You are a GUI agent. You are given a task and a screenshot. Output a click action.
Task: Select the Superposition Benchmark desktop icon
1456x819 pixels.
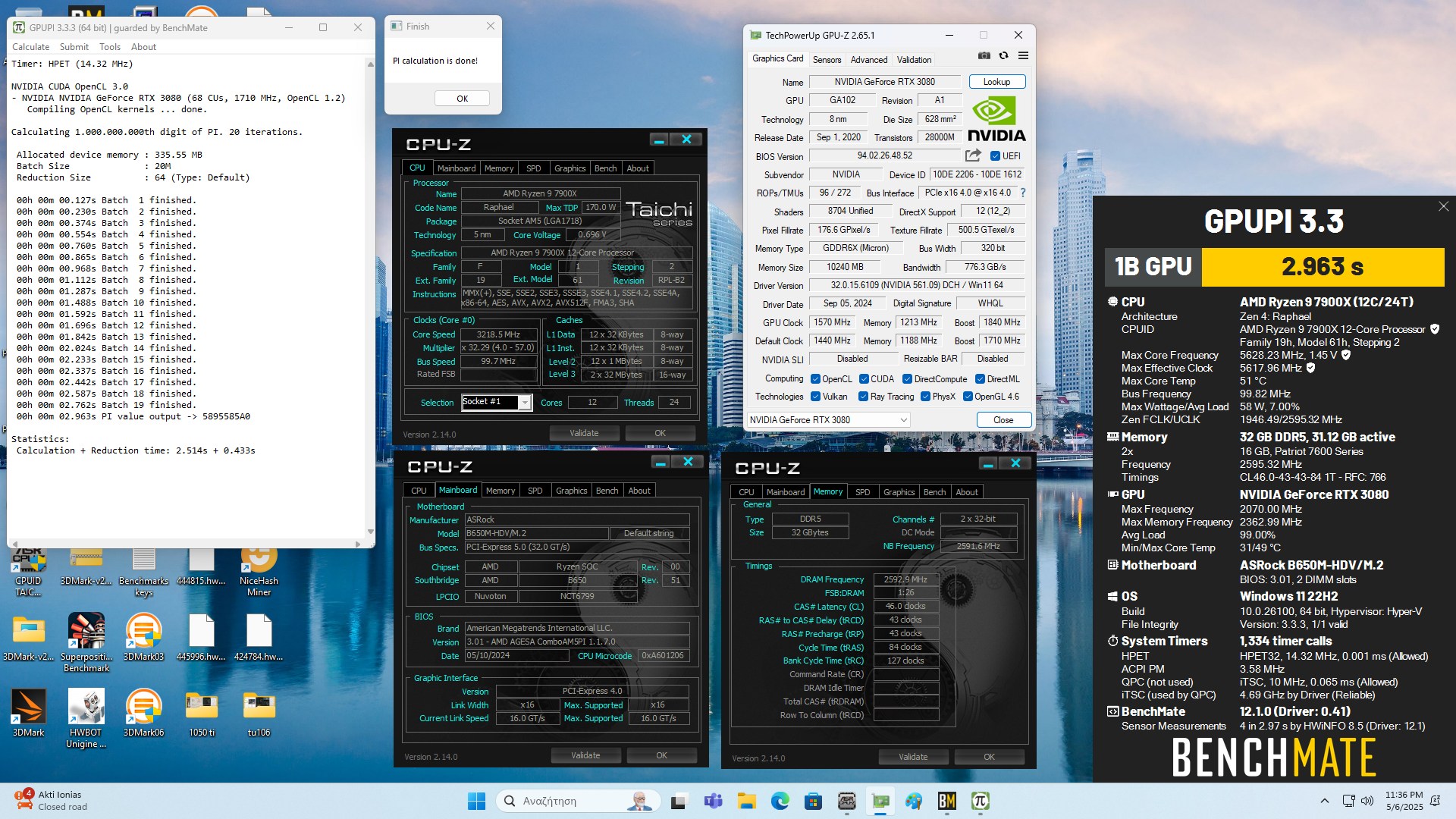click(86, 643)
